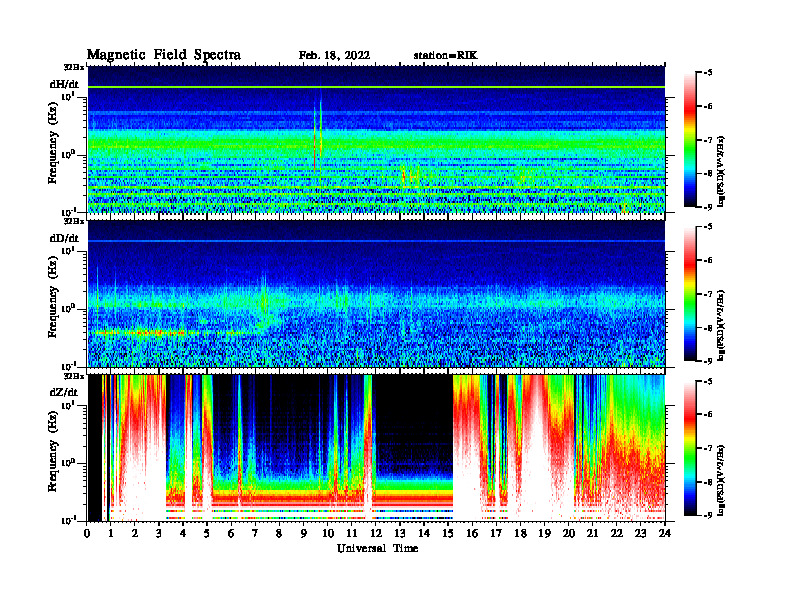Click hour 0 on the time axis
This screenshot has height=612, width=792.
87,533
